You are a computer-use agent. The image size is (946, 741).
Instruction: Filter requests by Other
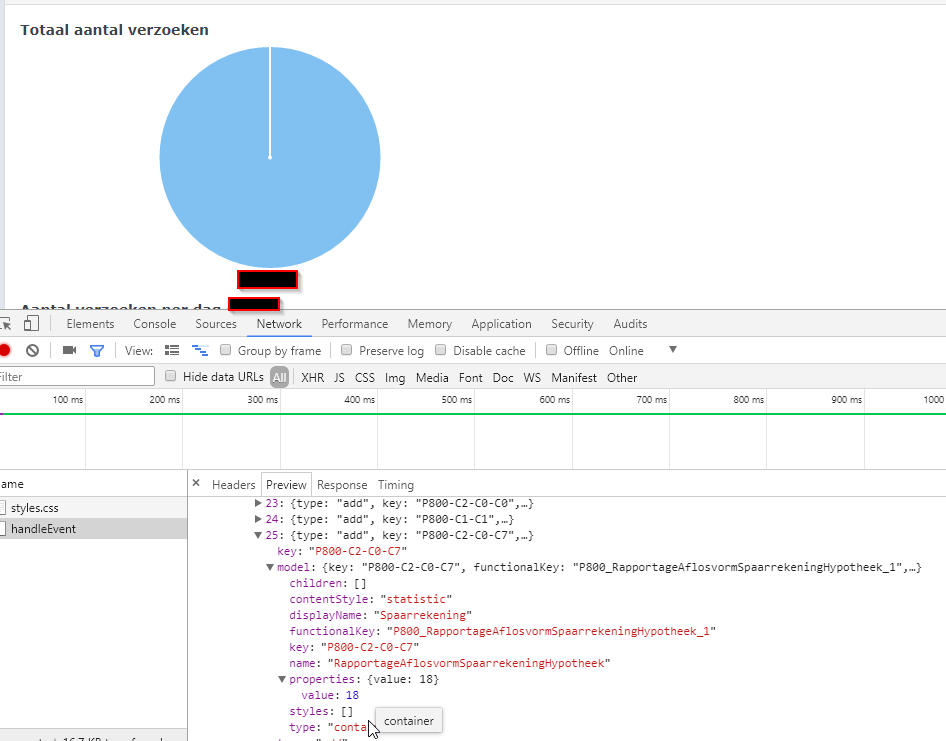[x=622, y=377]
